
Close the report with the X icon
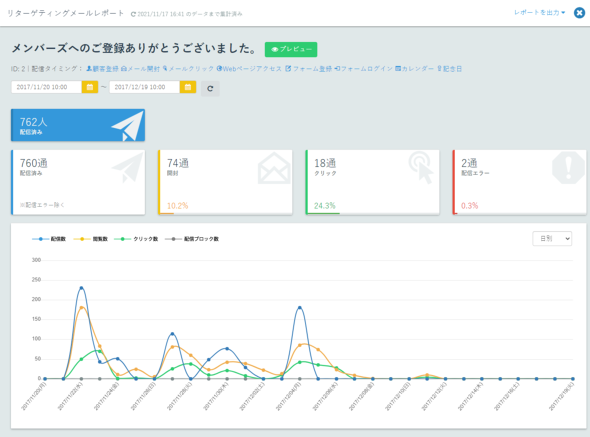point(579,13)
